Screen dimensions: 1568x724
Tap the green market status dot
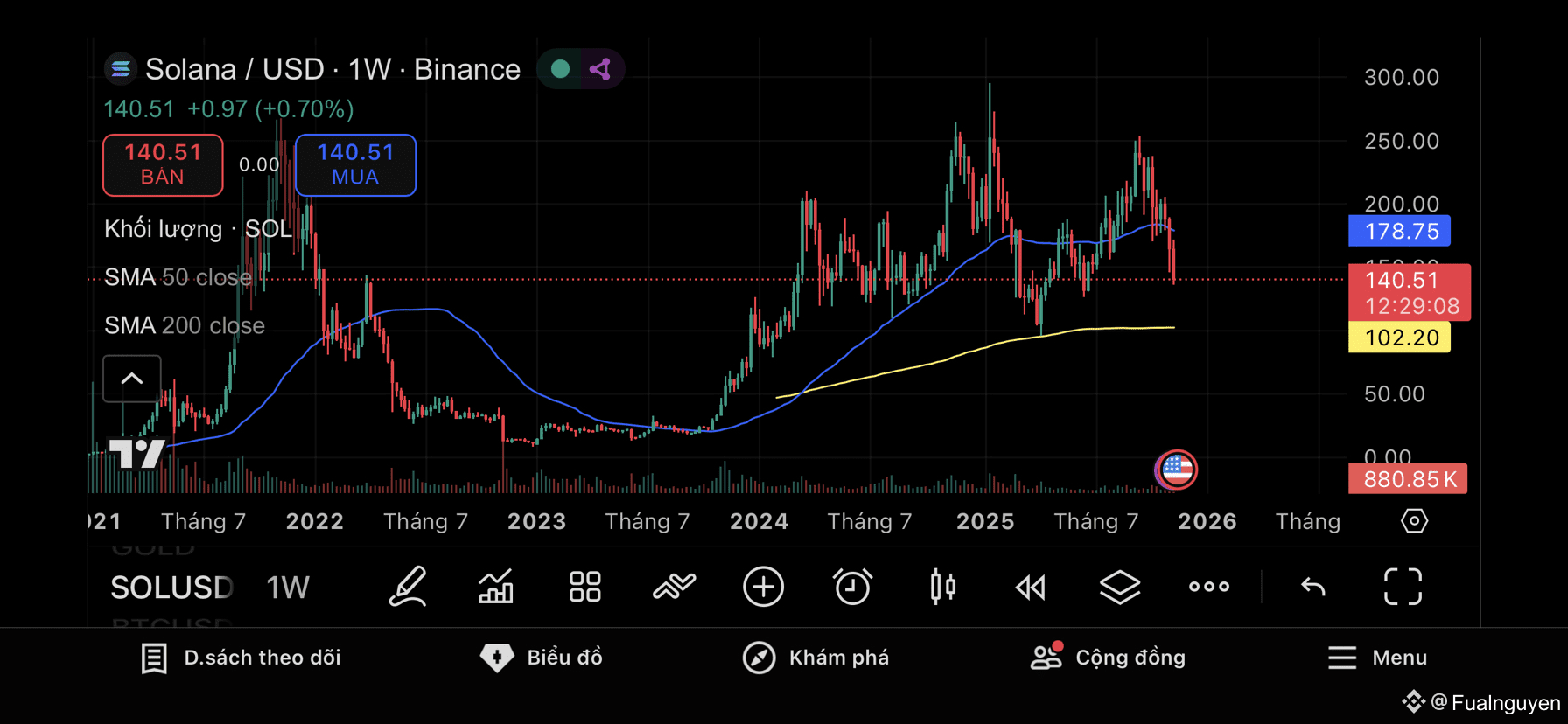[x=561, y=69]
